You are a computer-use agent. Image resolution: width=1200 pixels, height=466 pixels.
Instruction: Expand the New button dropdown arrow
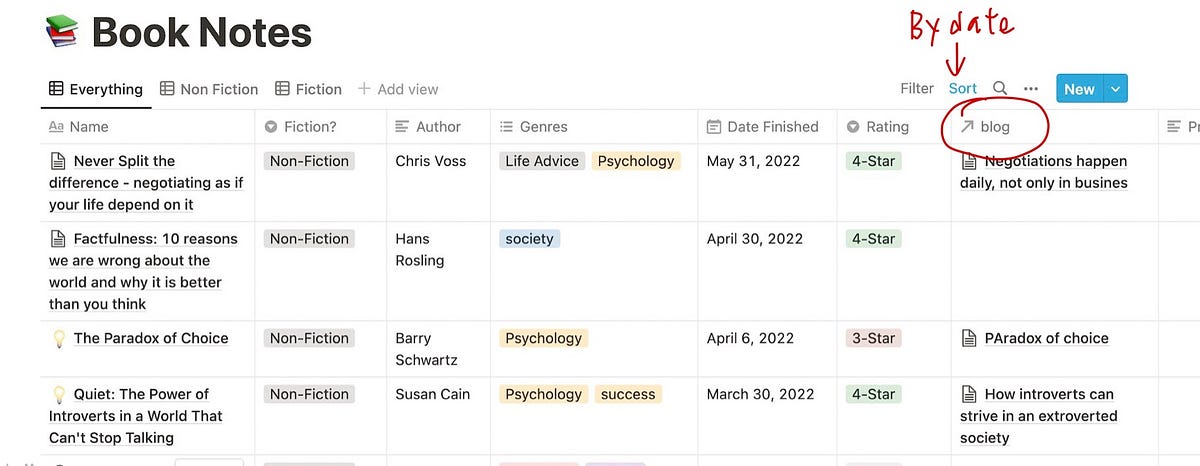[x=1116, y=89]
